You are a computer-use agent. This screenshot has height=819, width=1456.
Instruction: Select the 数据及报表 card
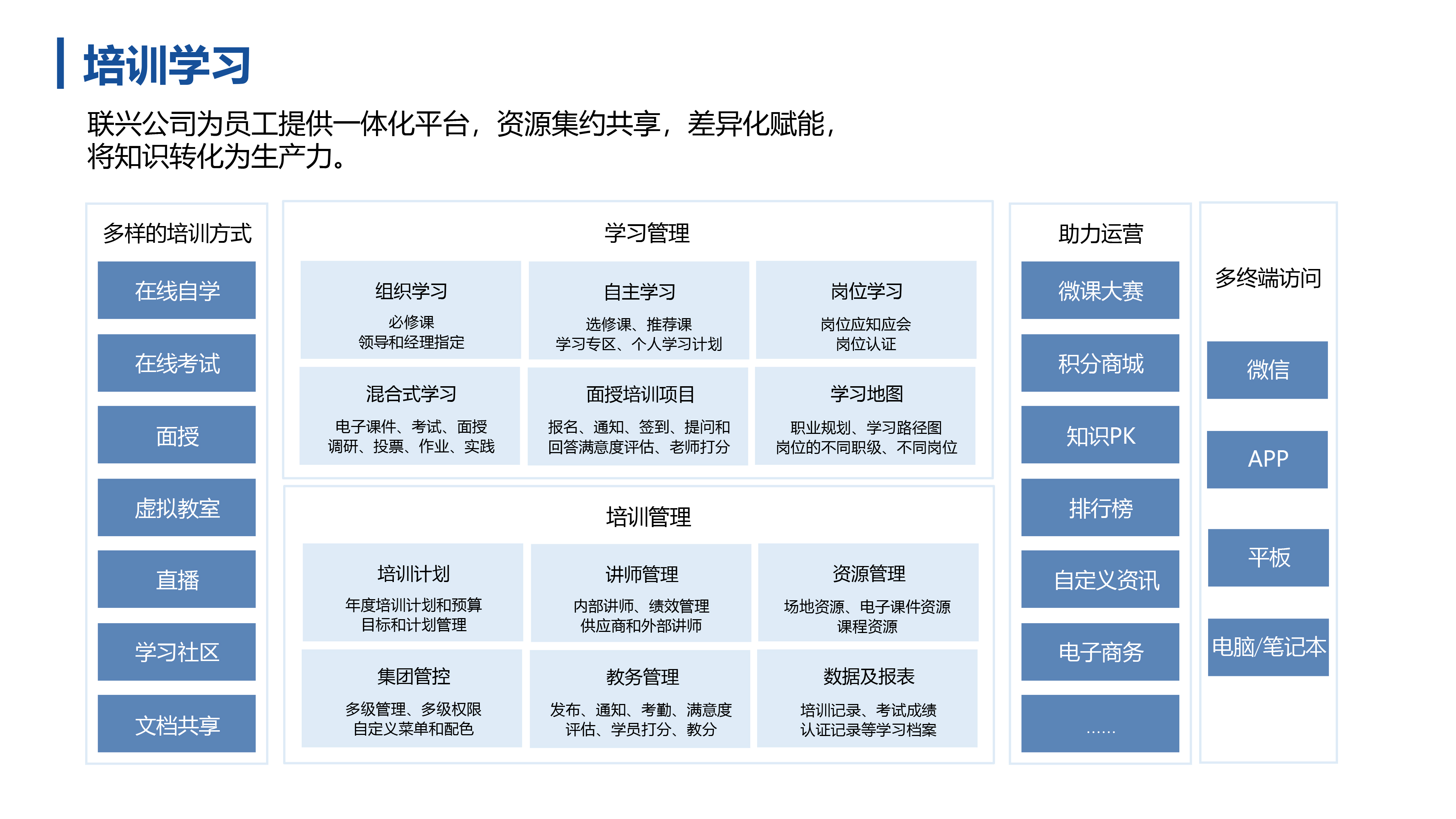point(868,699)
